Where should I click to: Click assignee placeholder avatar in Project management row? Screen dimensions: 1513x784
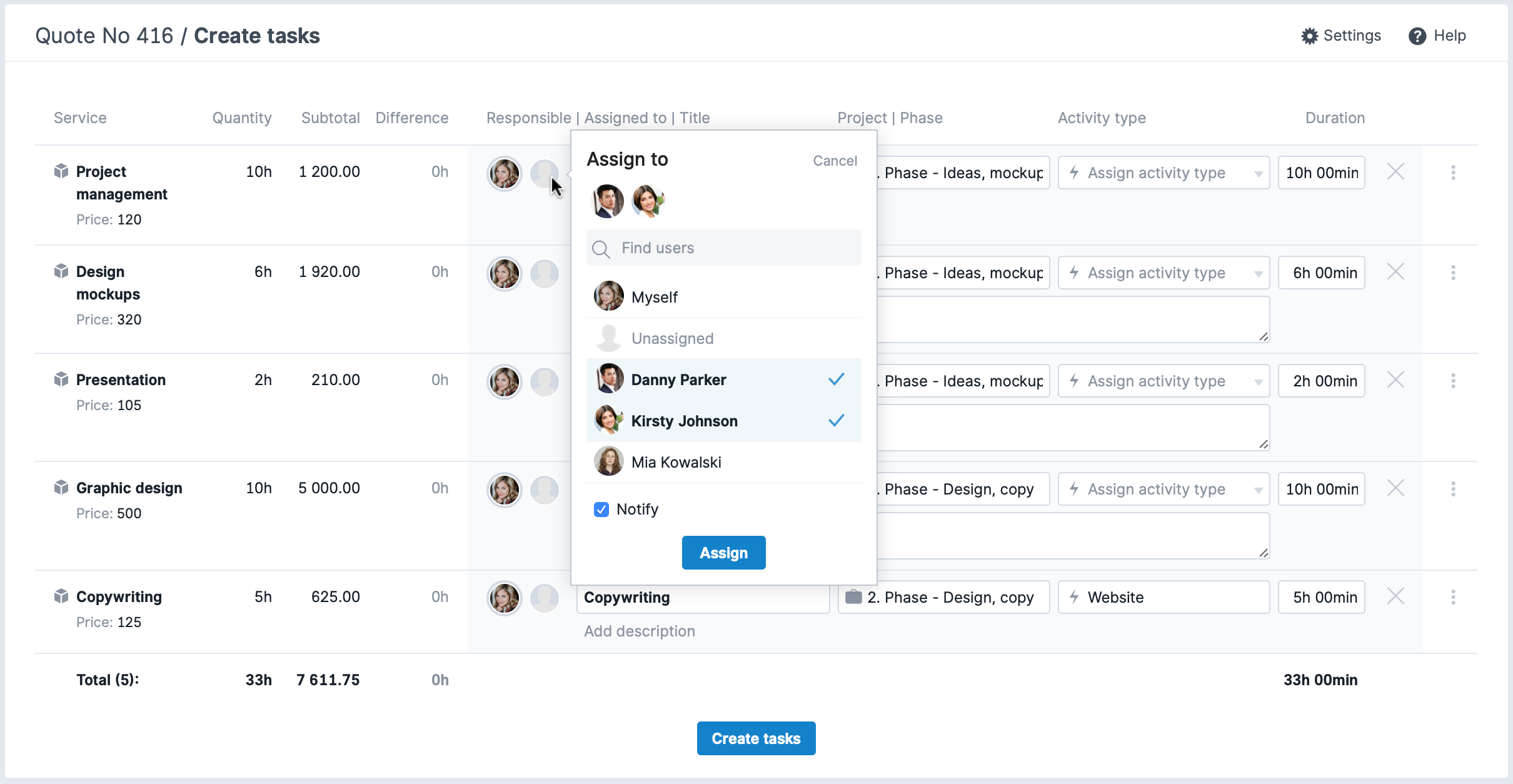pos(545,173)
